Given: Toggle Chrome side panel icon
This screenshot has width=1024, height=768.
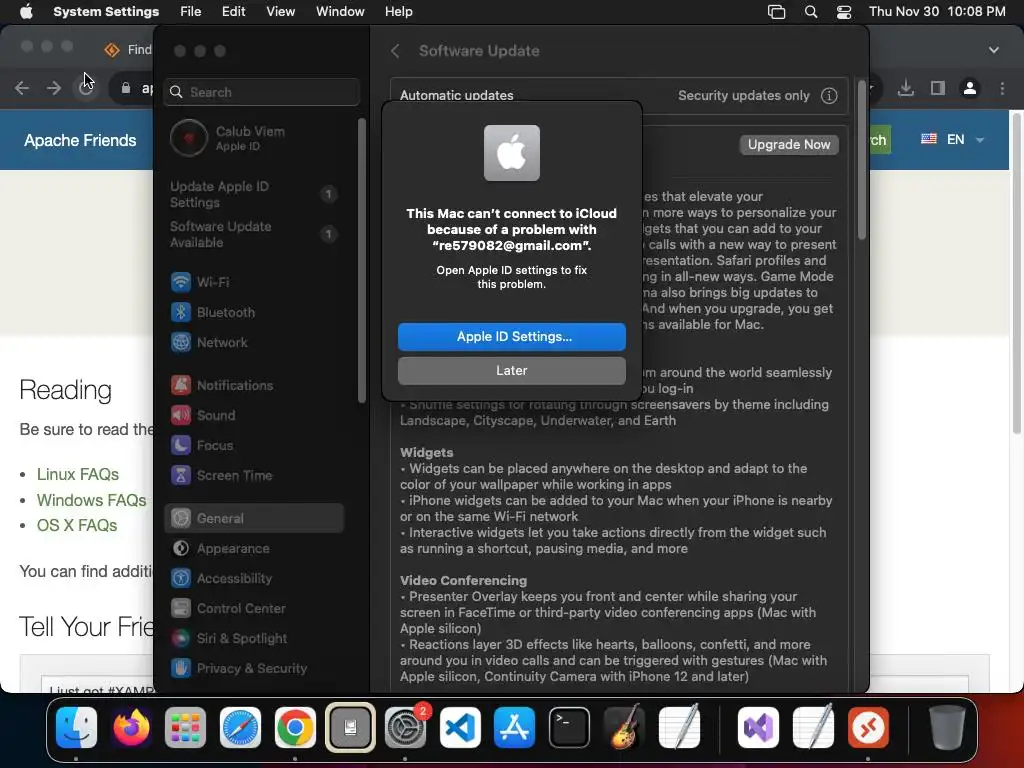Looking at the screenshot, I should pos(938,88).
